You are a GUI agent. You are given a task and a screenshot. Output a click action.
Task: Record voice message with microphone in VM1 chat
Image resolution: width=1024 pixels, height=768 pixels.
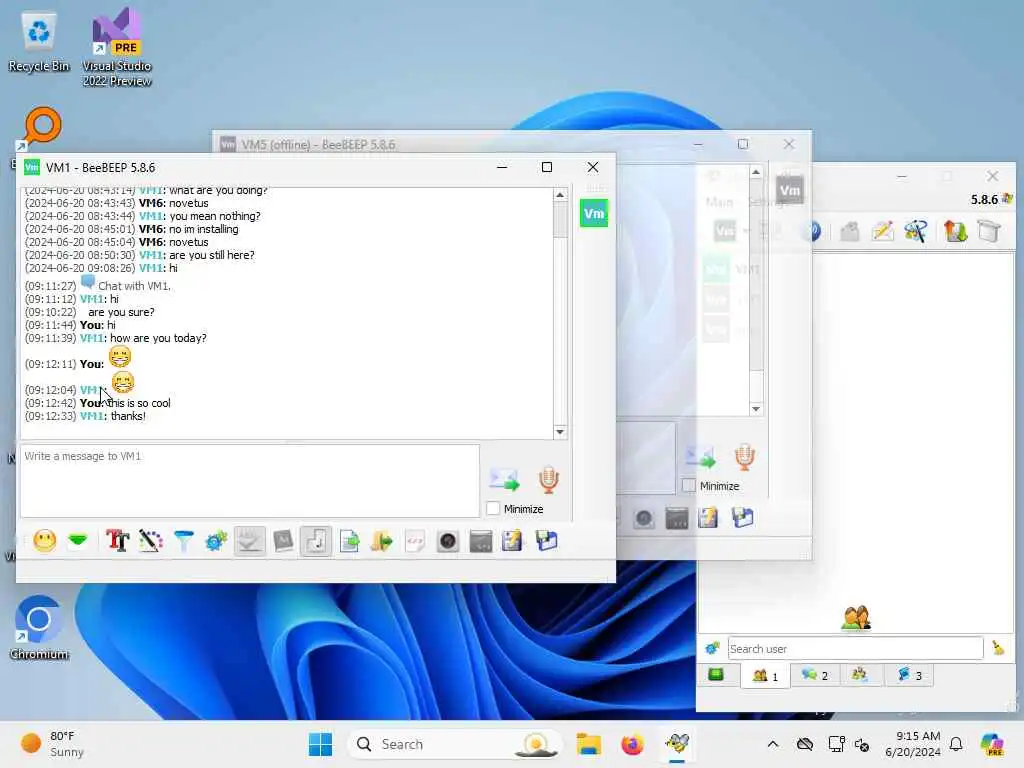pyautogui.click(x=549, y=479)
